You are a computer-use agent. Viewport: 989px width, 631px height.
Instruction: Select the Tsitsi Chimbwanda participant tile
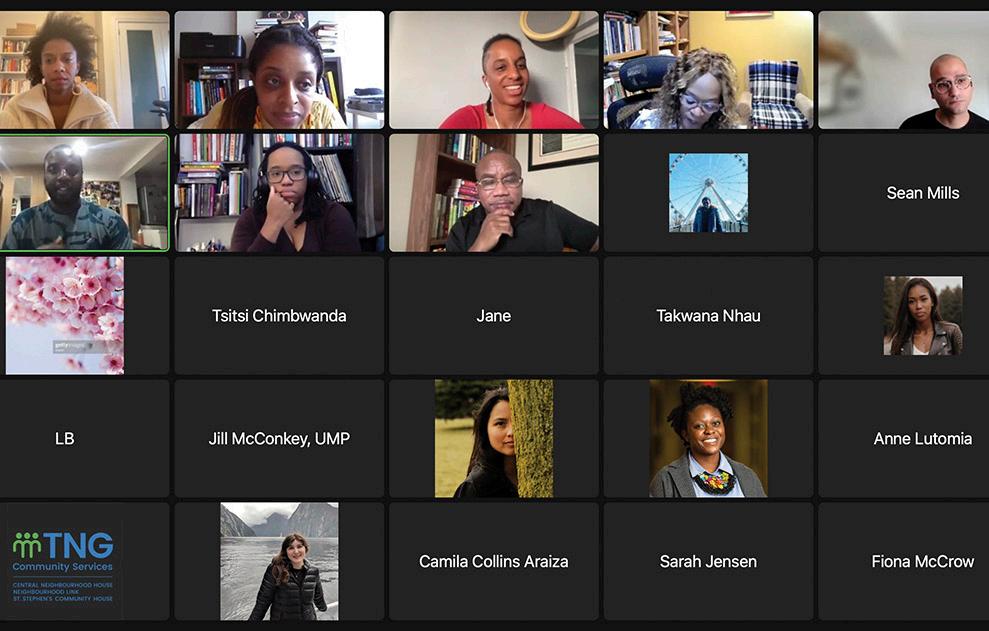[x=279, y=316]
